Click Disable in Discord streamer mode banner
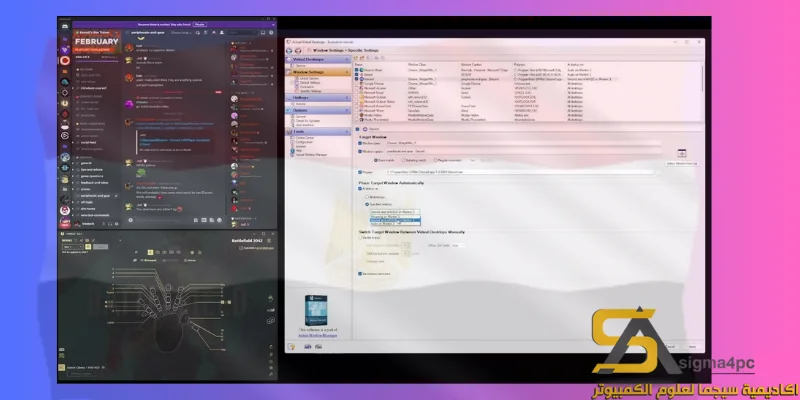Screen dimensions: 800x400 click(199, 24)
